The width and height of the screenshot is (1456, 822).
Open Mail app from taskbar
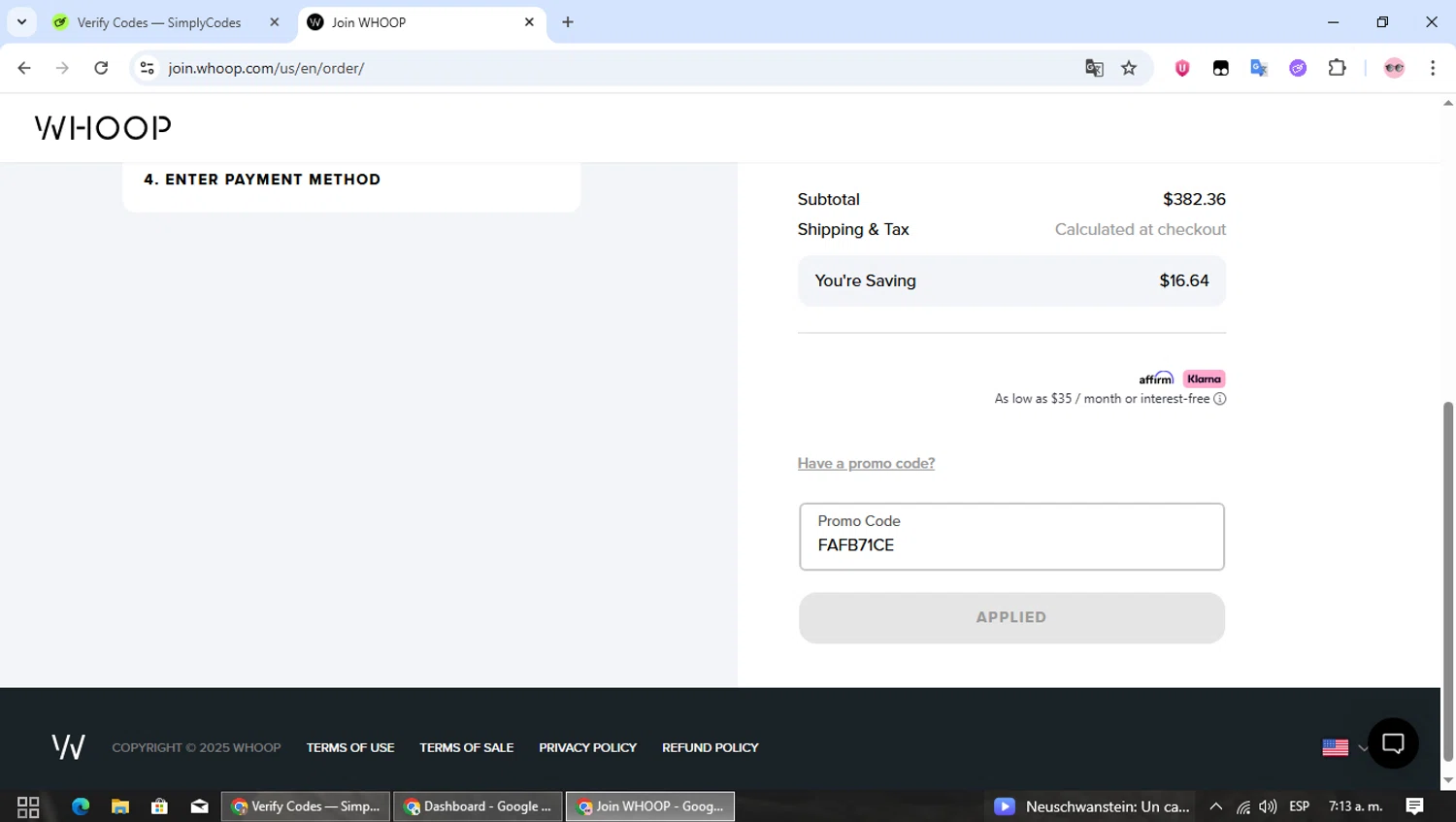coord(199,806)
